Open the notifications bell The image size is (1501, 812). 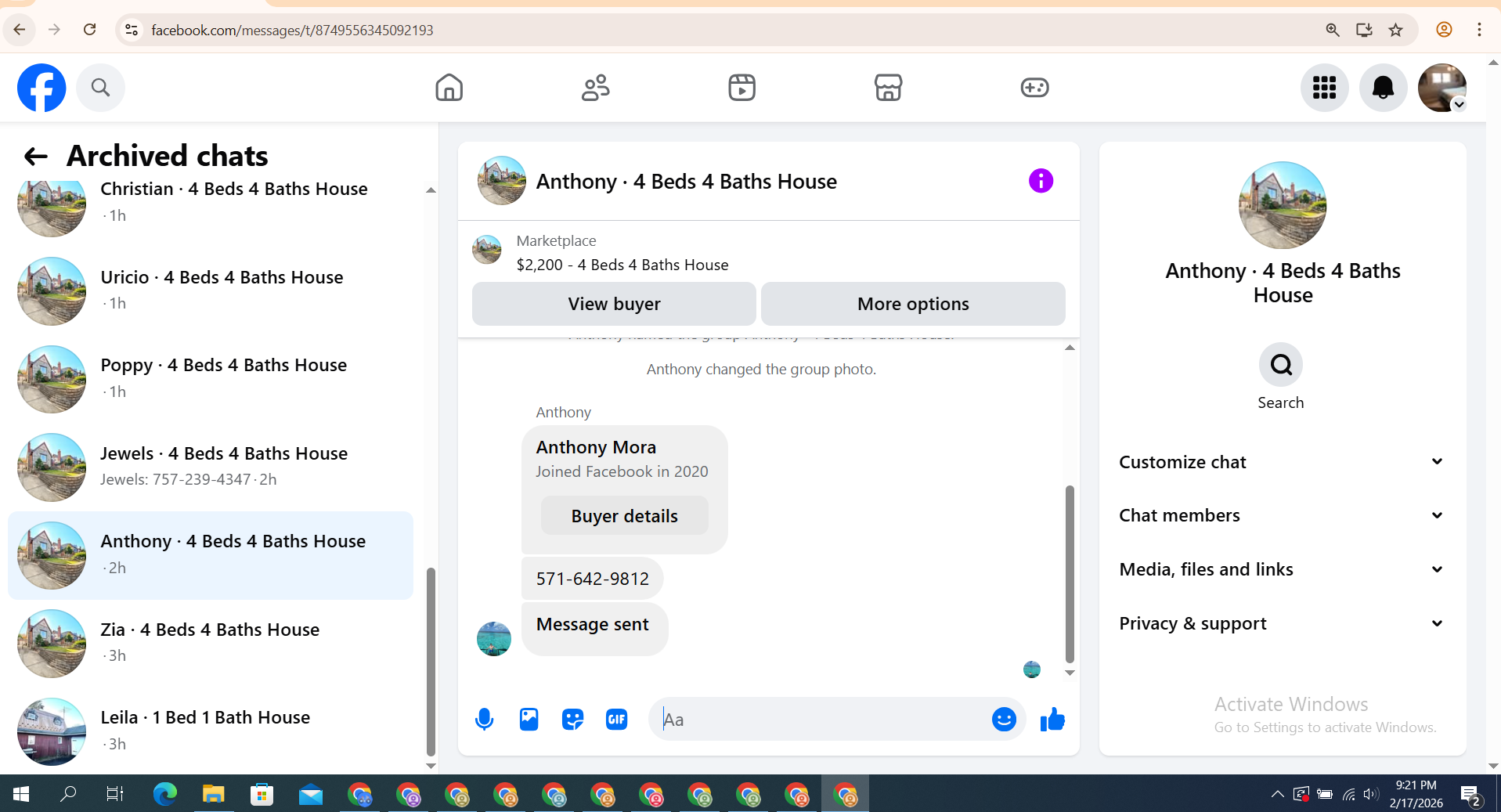click(x=1384, y=88)
